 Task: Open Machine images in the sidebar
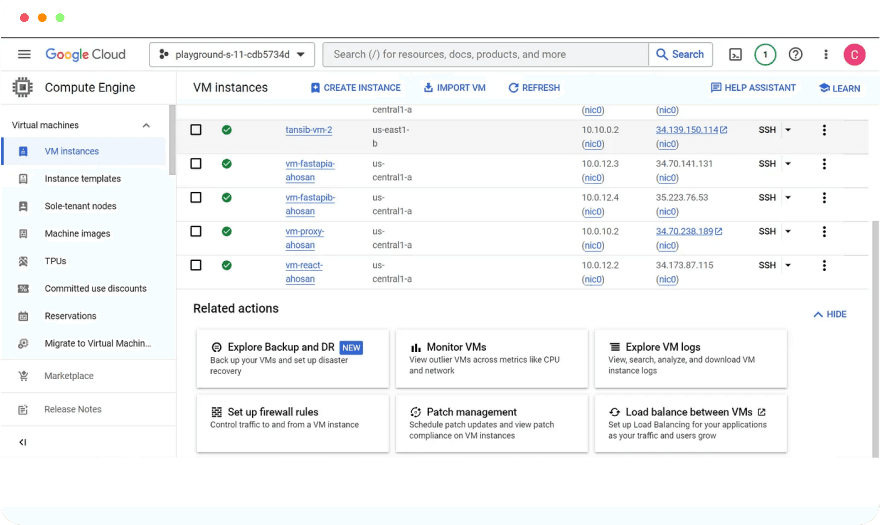coord(84,234)
